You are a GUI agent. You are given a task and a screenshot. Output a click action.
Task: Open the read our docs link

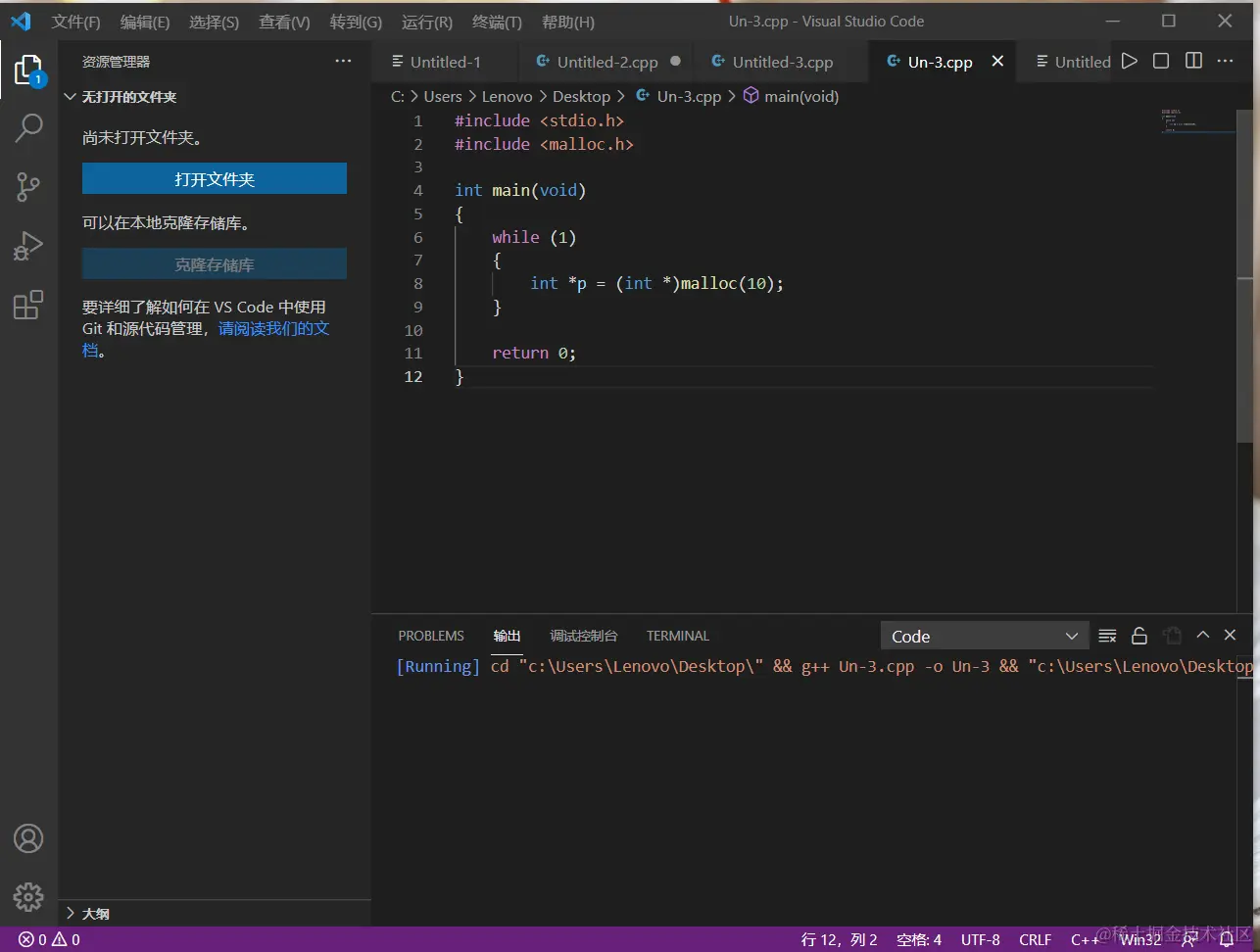(273, 329)
